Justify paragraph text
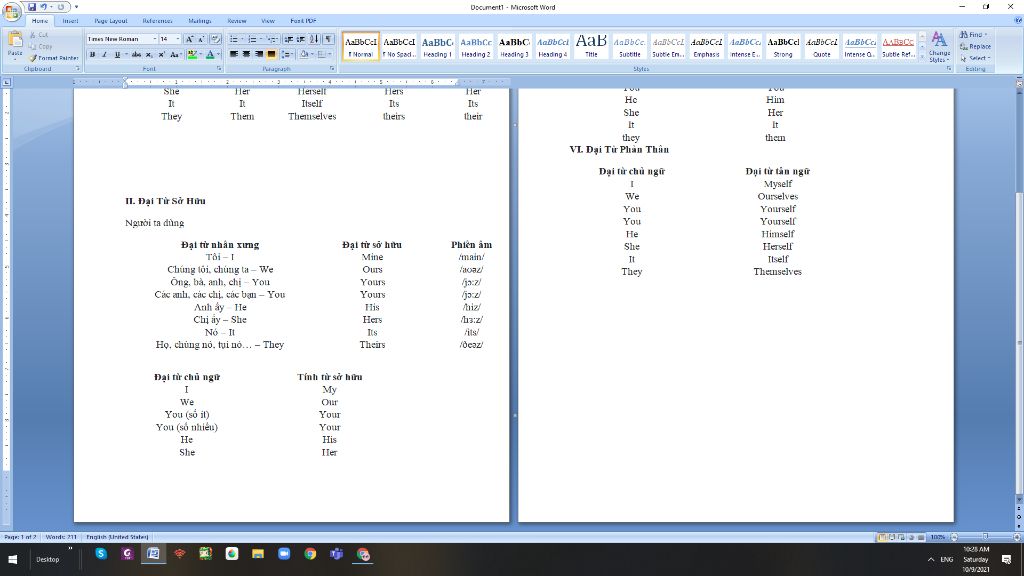This screenshot has height=576, width=1024. click(x=271, y=54)
